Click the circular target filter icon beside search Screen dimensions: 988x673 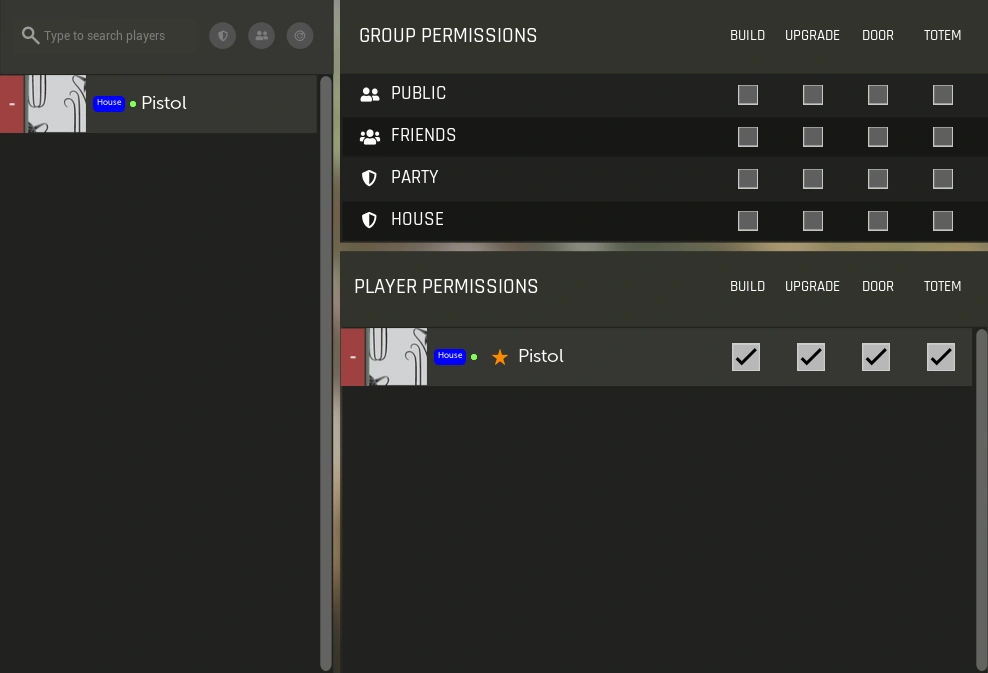[300, 36]
